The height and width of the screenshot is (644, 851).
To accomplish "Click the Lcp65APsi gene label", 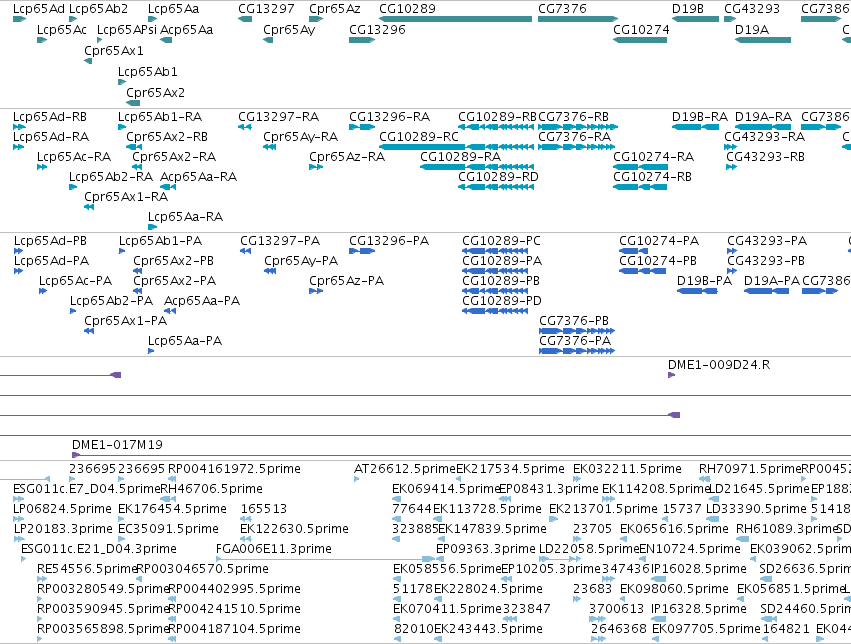I will (x=127, y=29).
